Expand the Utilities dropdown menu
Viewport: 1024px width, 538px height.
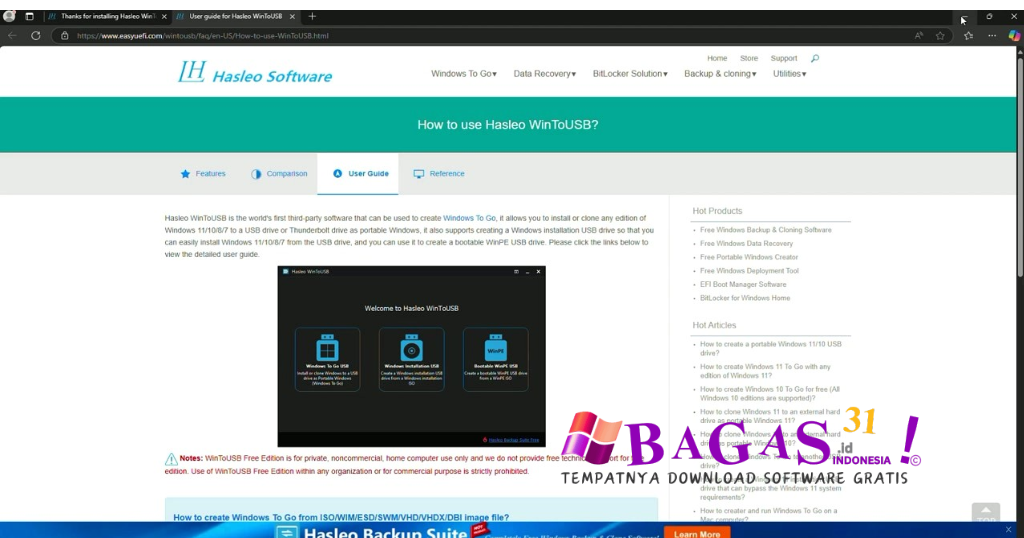point(790,74)
